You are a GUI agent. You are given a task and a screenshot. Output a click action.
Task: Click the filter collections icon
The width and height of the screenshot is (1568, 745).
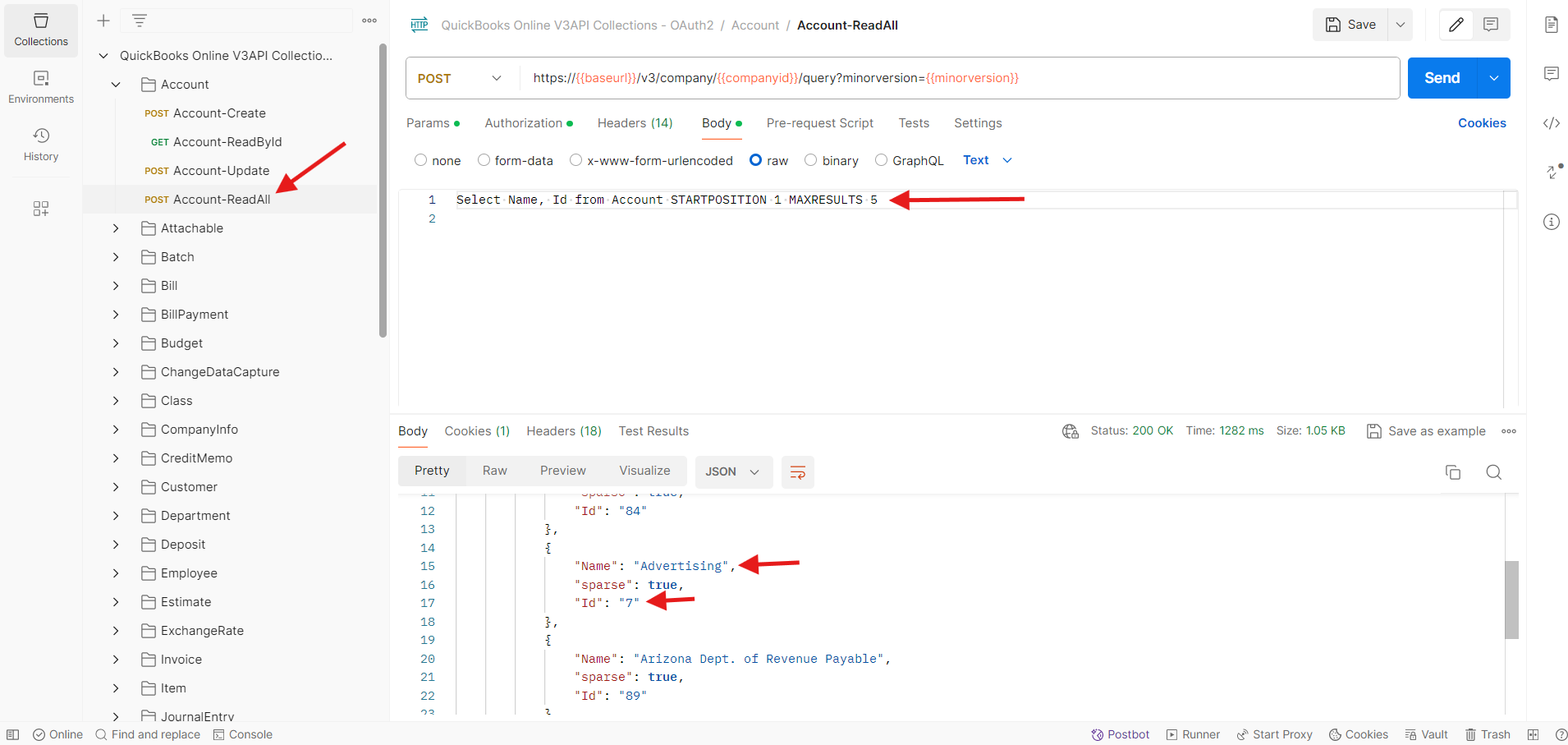[x=140, y=21]
